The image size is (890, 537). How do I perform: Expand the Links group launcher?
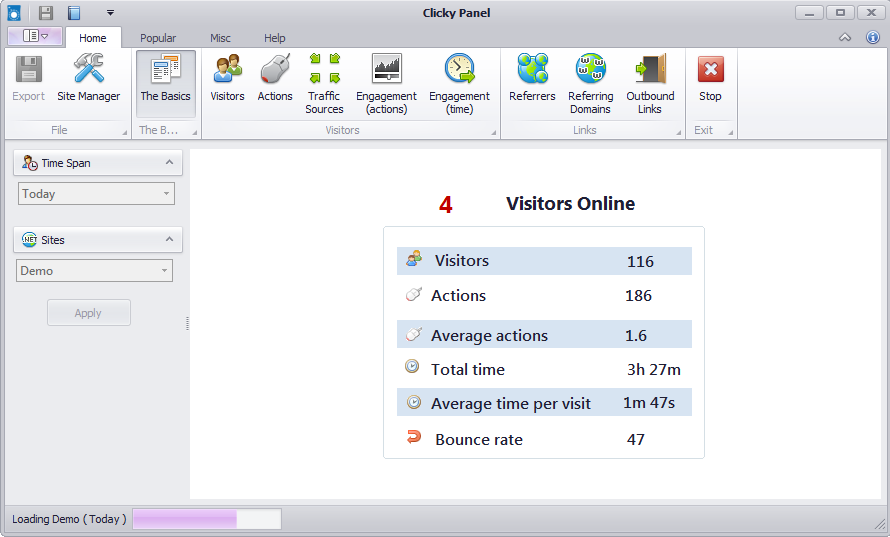click(678, 132)
